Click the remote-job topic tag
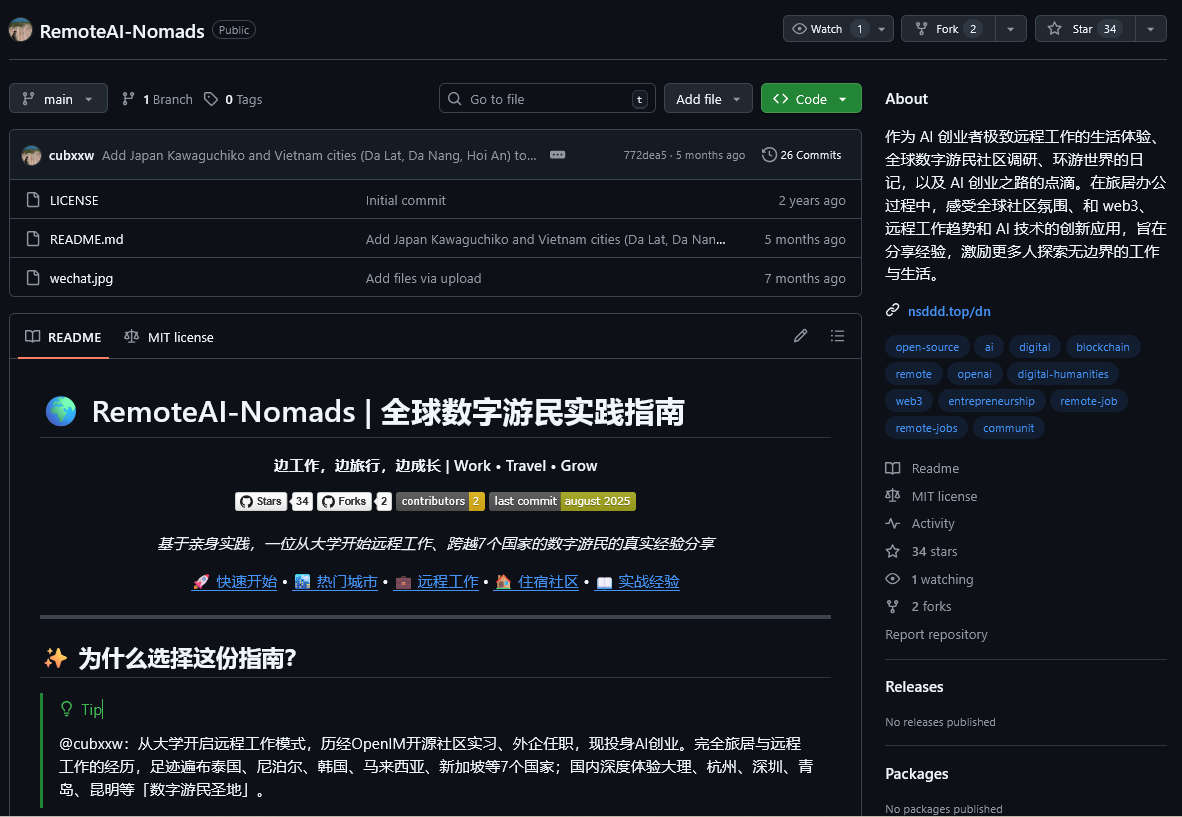The height and width of the screenshot is (817, 1182). click(x=1089, y=402)
